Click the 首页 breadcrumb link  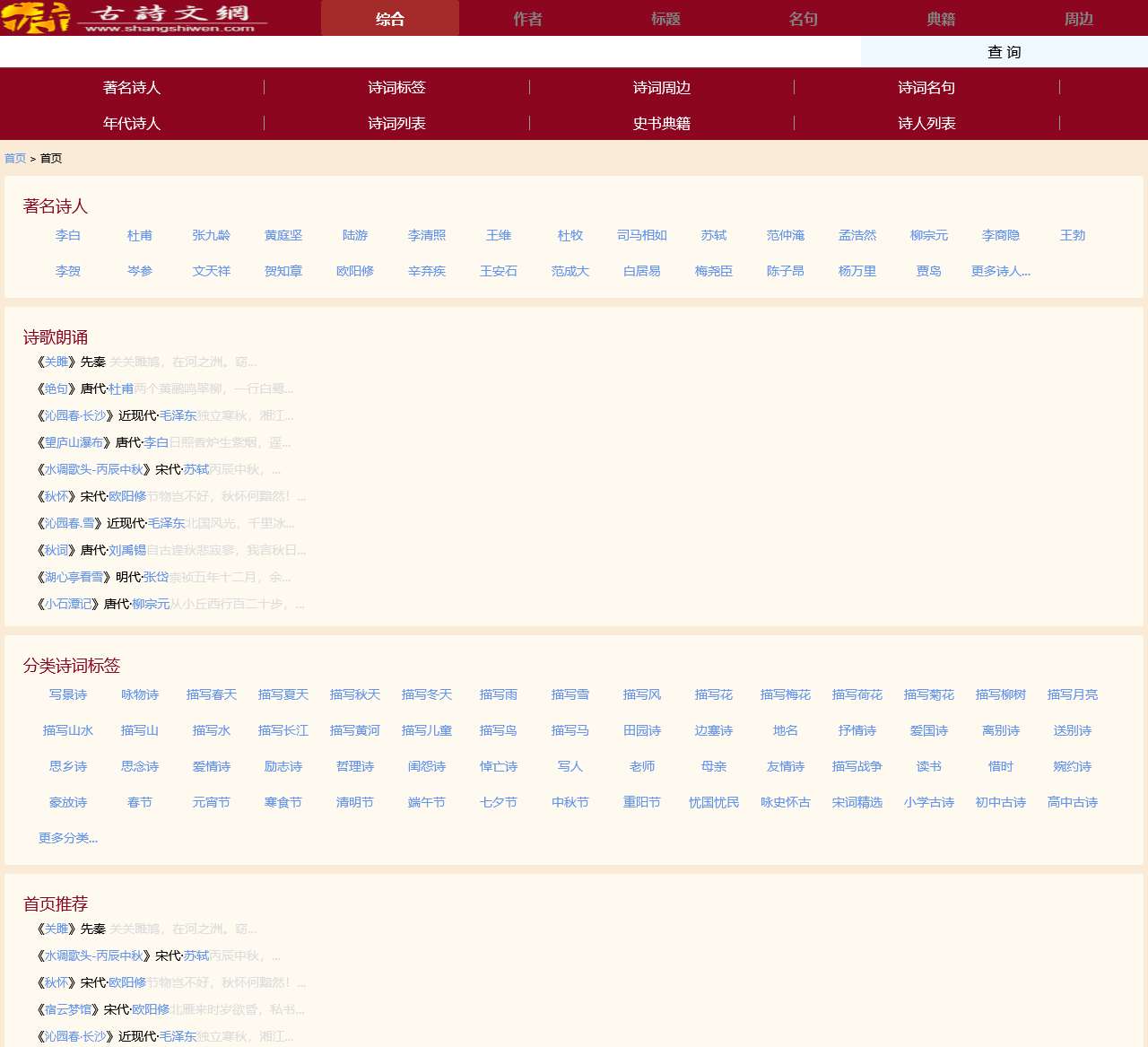click(15, 158)
